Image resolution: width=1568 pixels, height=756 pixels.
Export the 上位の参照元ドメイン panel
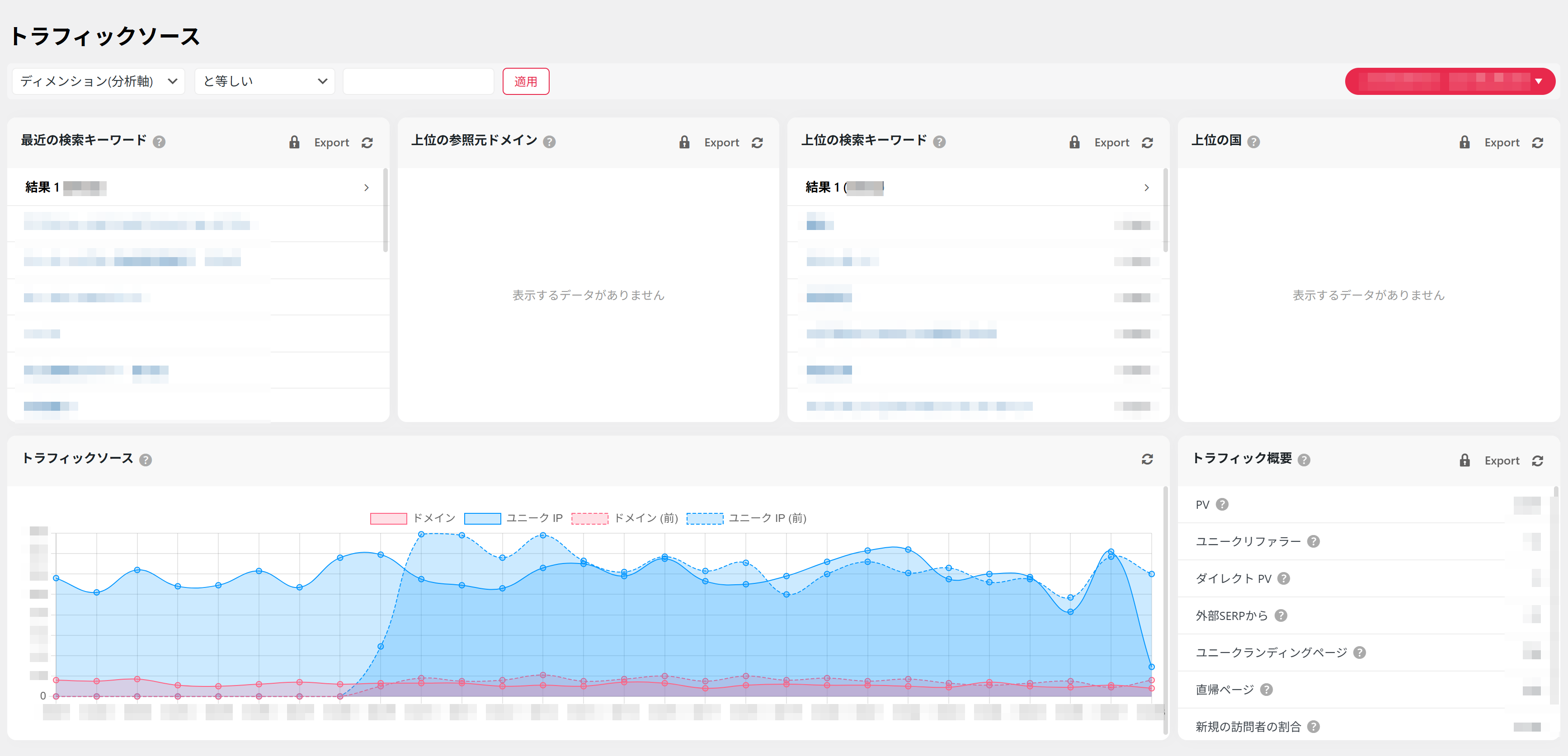click(722, 142)
